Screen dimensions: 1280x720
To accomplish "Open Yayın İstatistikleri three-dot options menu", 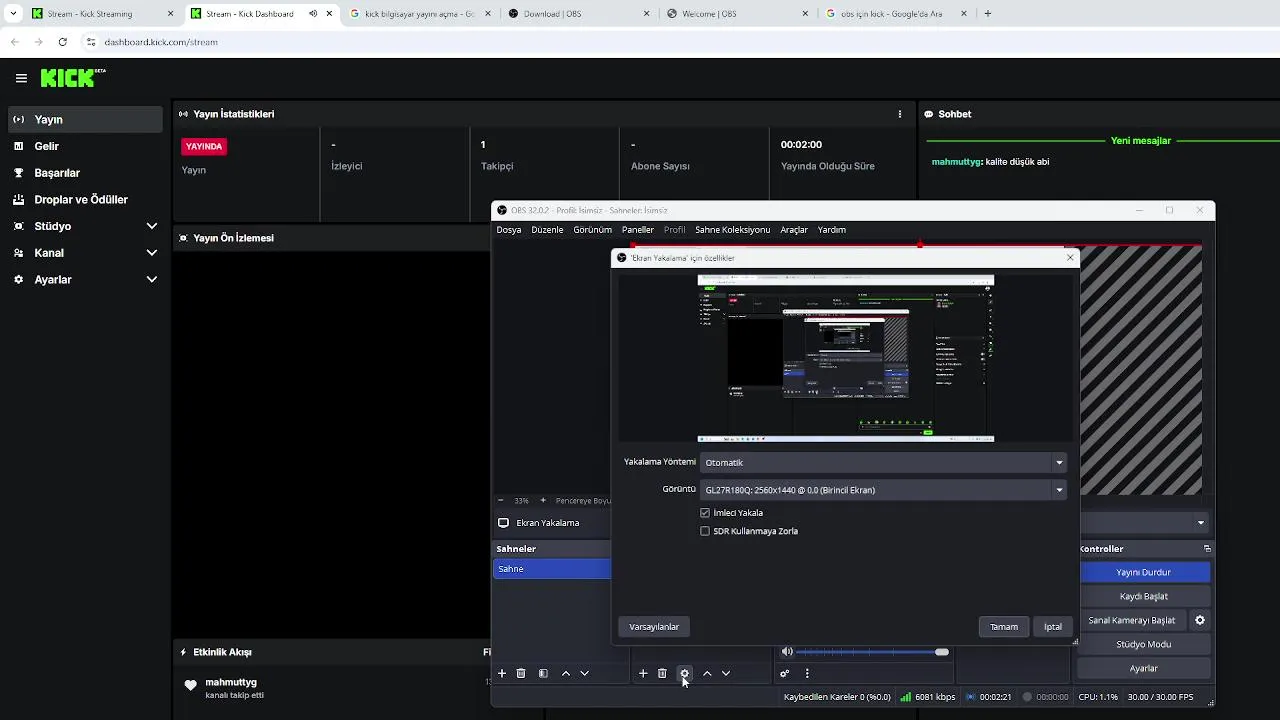I will tap(899, 114).
